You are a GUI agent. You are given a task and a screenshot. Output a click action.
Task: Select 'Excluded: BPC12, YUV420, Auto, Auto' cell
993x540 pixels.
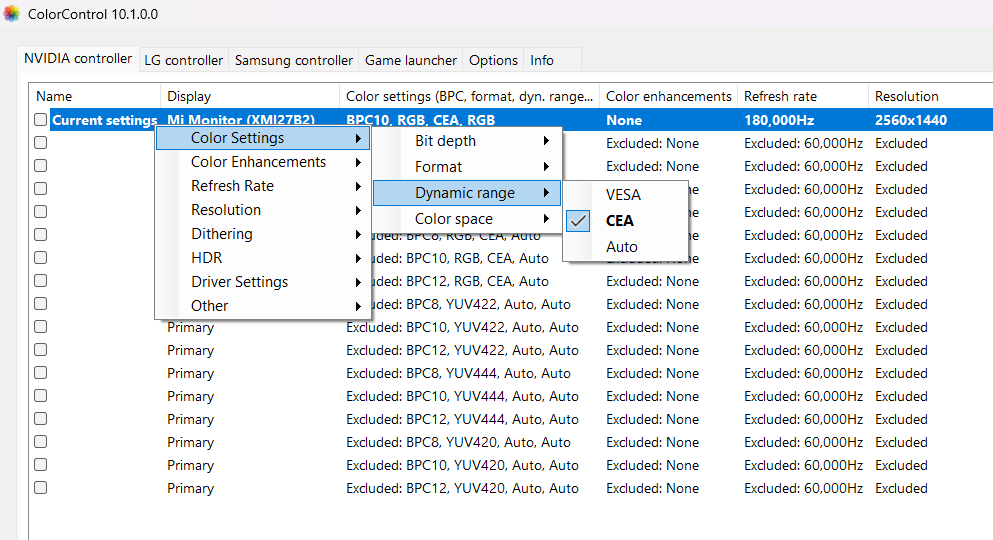pyautogui.click(x=462, y=488)
